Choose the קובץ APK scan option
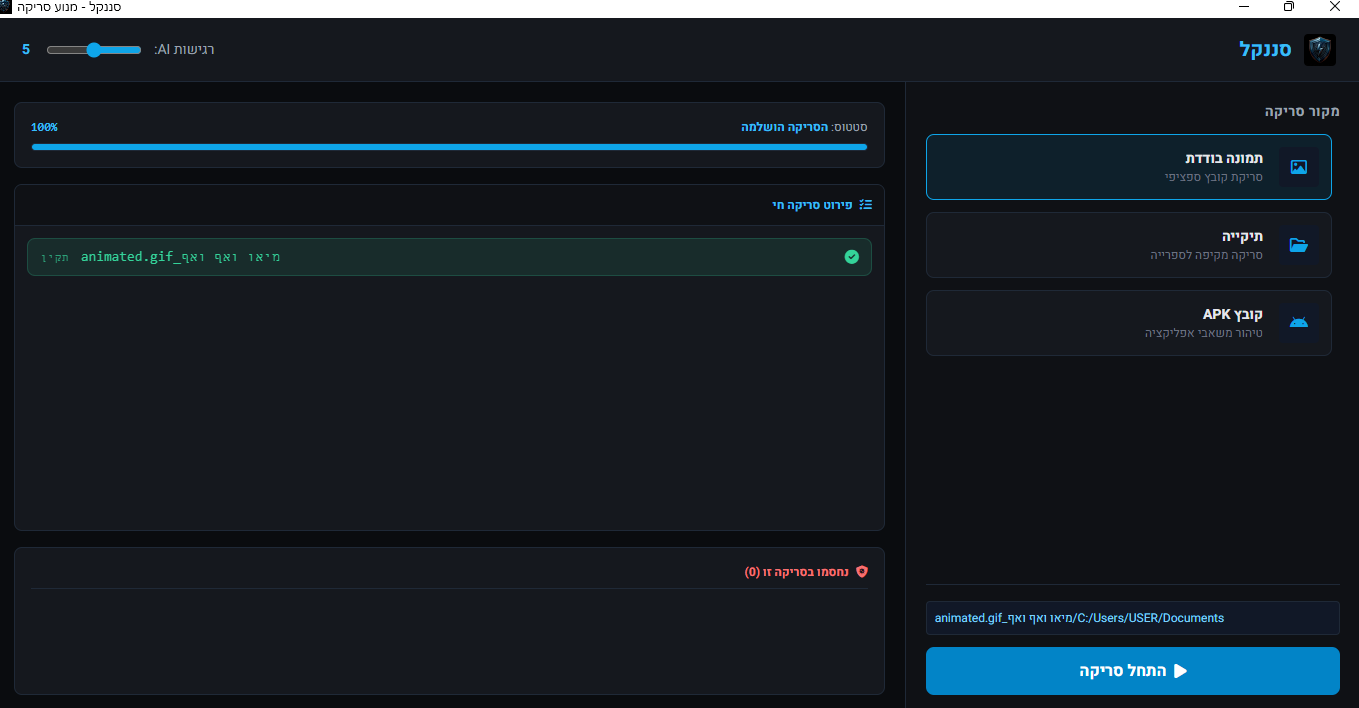 click(x=1128, y=323)
